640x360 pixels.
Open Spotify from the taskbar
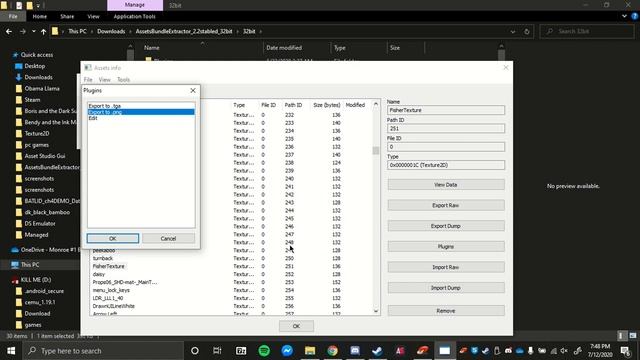point(264,351)
